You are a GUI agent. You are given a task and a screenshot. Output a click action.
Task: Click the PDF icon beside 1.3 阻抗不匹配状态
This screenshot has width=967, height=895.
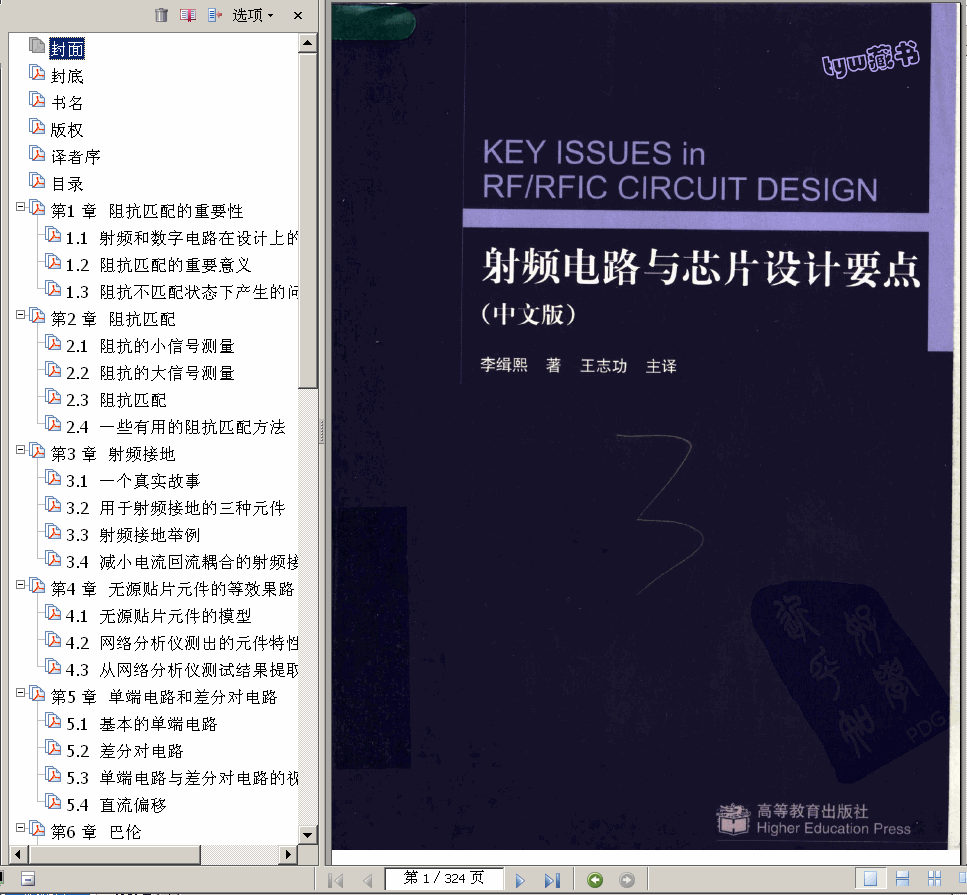[x=53, y=289]
